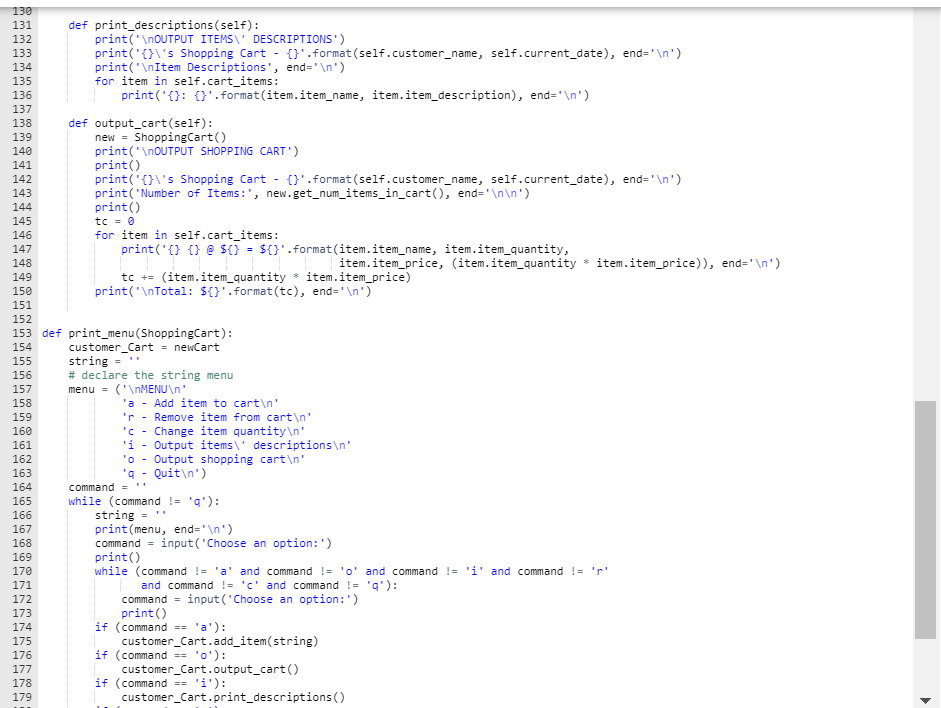
Task: Click line number 179 in the gutter
Action: point(24,697)
